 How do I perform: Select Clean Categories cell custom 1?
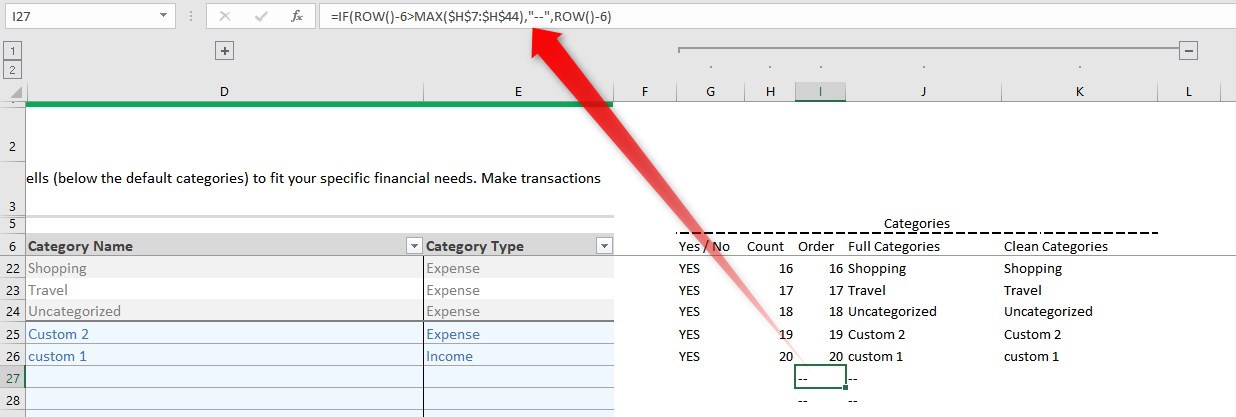[x=1080, y=356]
